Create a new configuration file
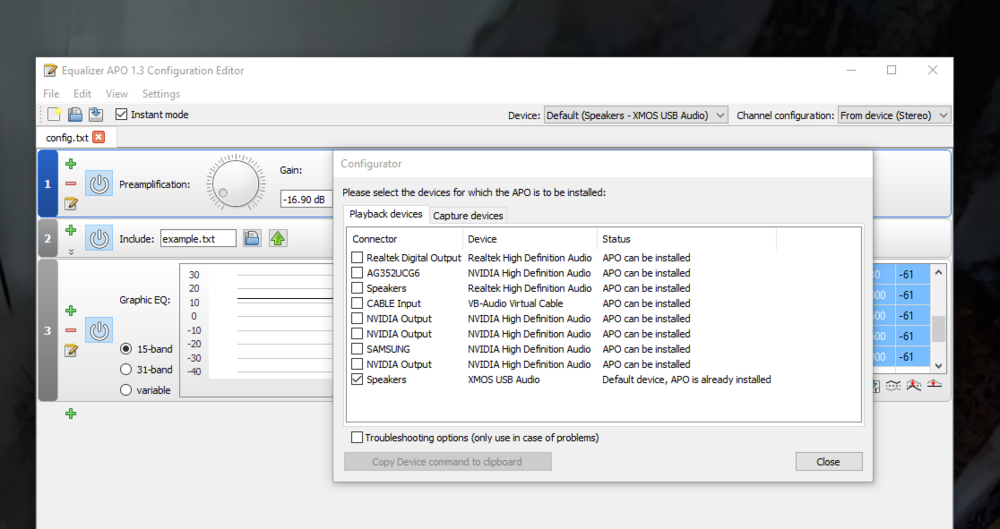Viewport: 1000px width, 529px height. coord(54,114)
